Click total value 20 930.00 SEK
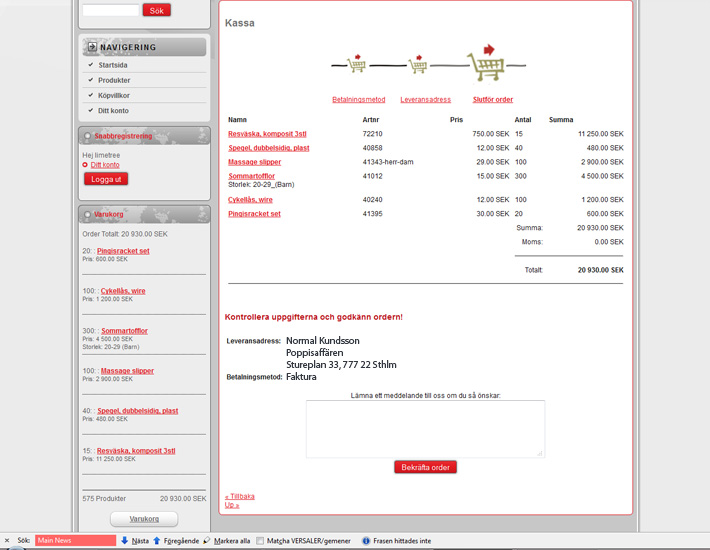Viewport: 710px width, 550px height. (600, 270)
